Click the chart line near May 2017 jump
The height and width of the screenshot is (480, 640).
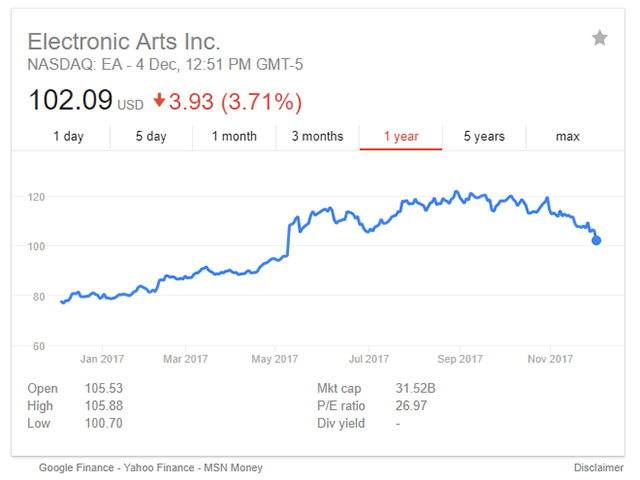(x=288, y=240)
